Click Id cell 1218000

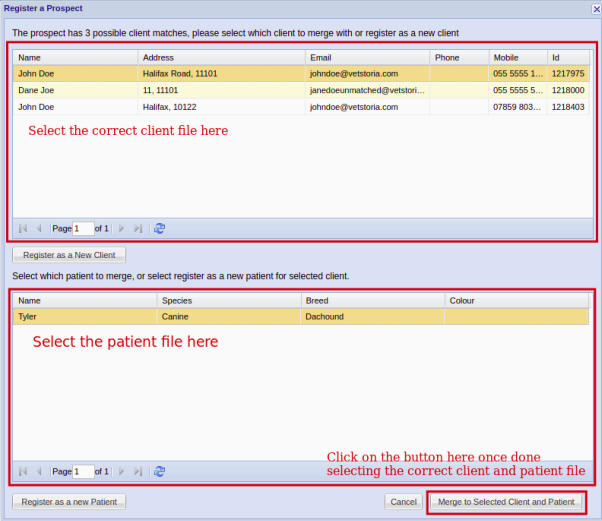point(568,90)
